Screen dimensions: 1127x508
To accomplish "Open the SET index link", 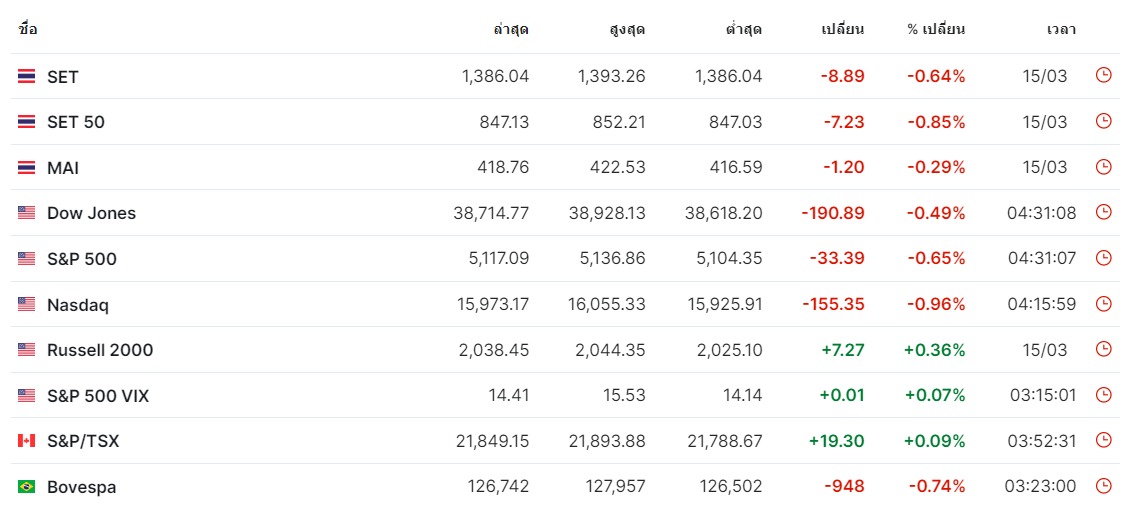I will click(63, 77).
